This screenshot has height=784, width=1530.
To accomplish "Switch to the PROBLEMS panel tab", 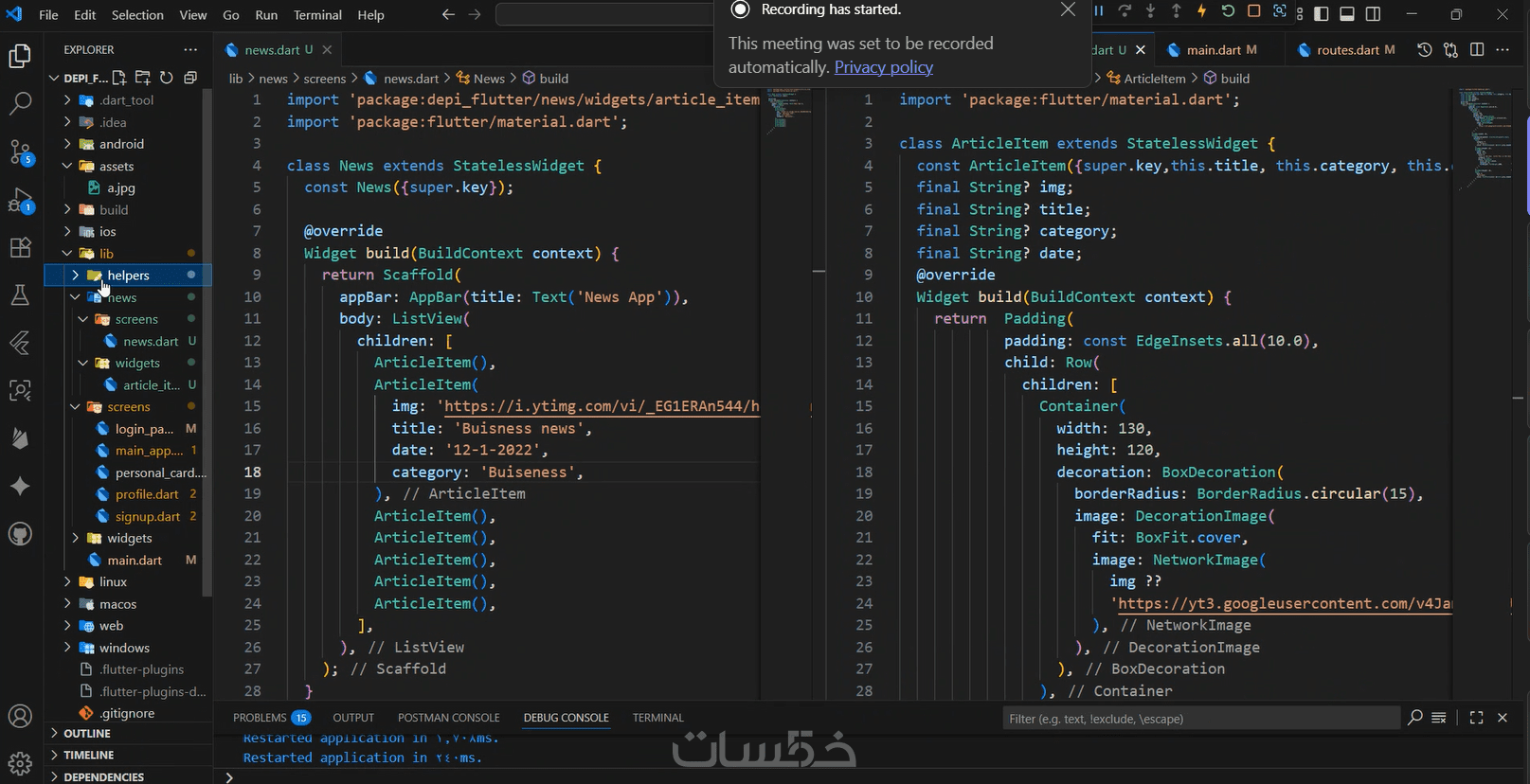I will click(x=271, y=718).
